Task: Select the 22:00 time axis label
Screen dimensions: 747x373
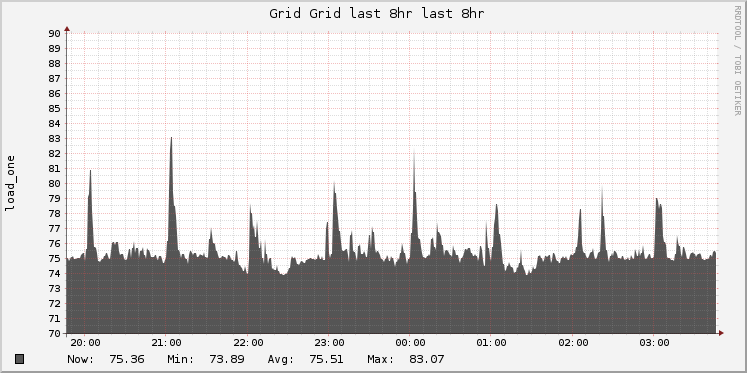Action: pos(248,343)
